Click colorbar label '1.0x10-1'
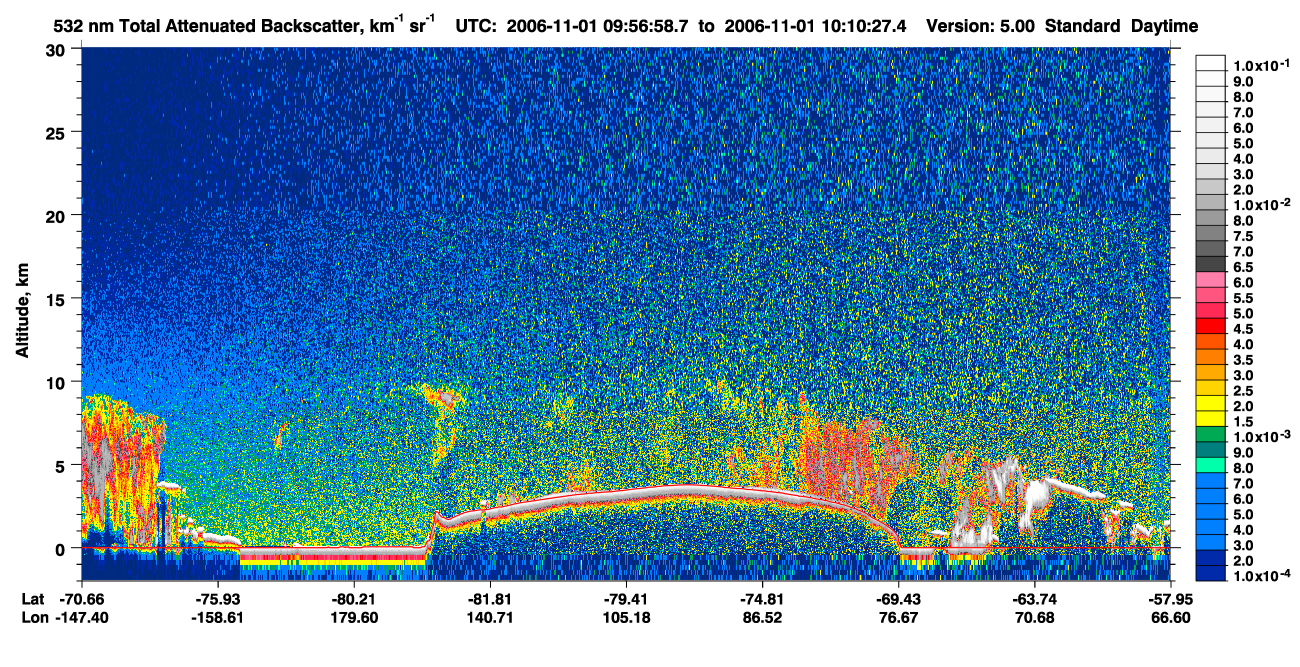The image size is (1300, 667). (1264, 65)
